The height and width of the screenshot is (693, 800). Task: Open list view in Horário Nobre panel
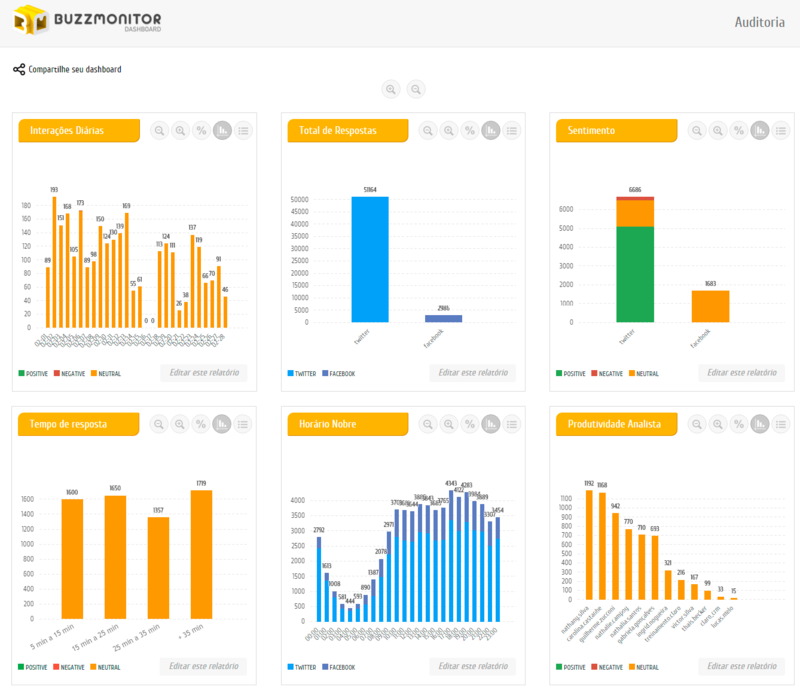(x=512, y=424)
